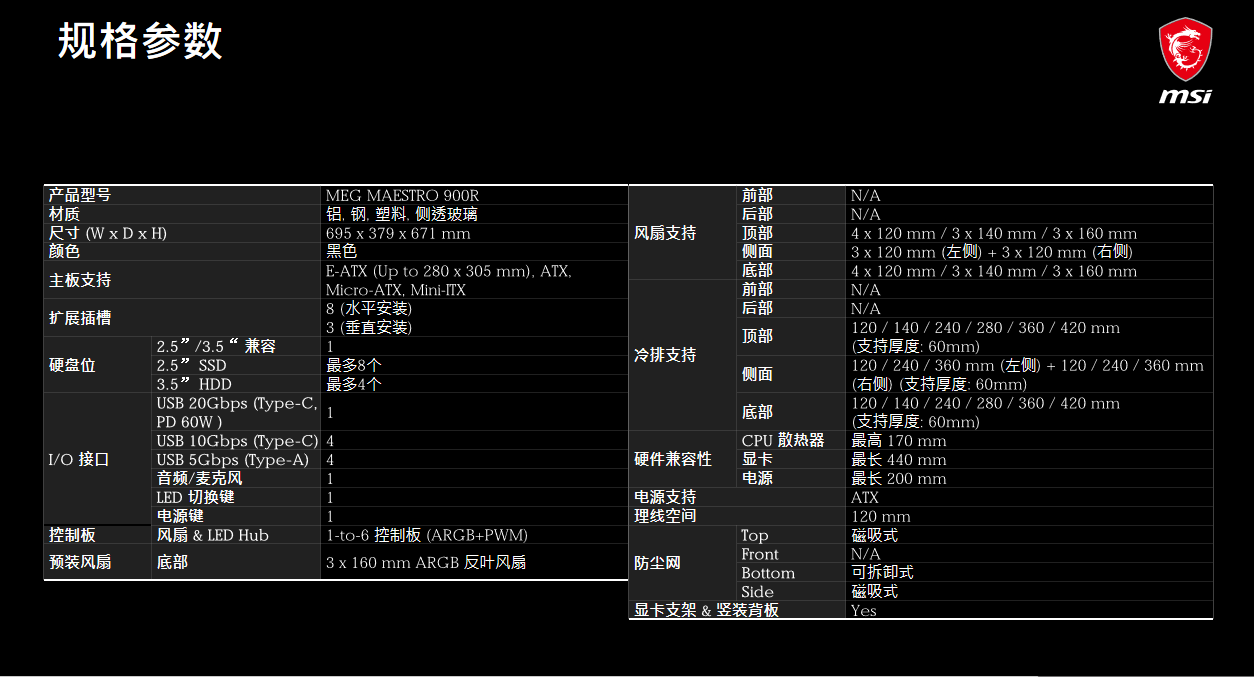Click the materials value "铝, 钢, 塑料, 侧透玻璃"
The width and height of the screenshot is (1254, 677).
click(402, 214)
